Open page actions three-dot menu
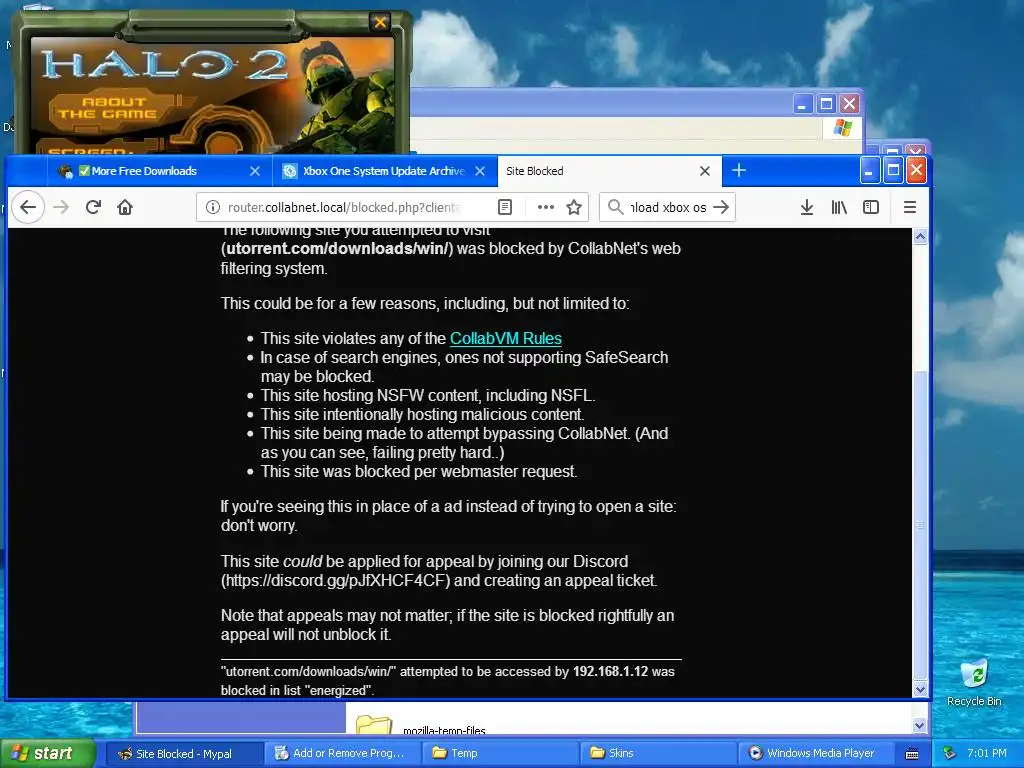The width and height of the screenshot is (1024, 768). click(x=545, y=208)
